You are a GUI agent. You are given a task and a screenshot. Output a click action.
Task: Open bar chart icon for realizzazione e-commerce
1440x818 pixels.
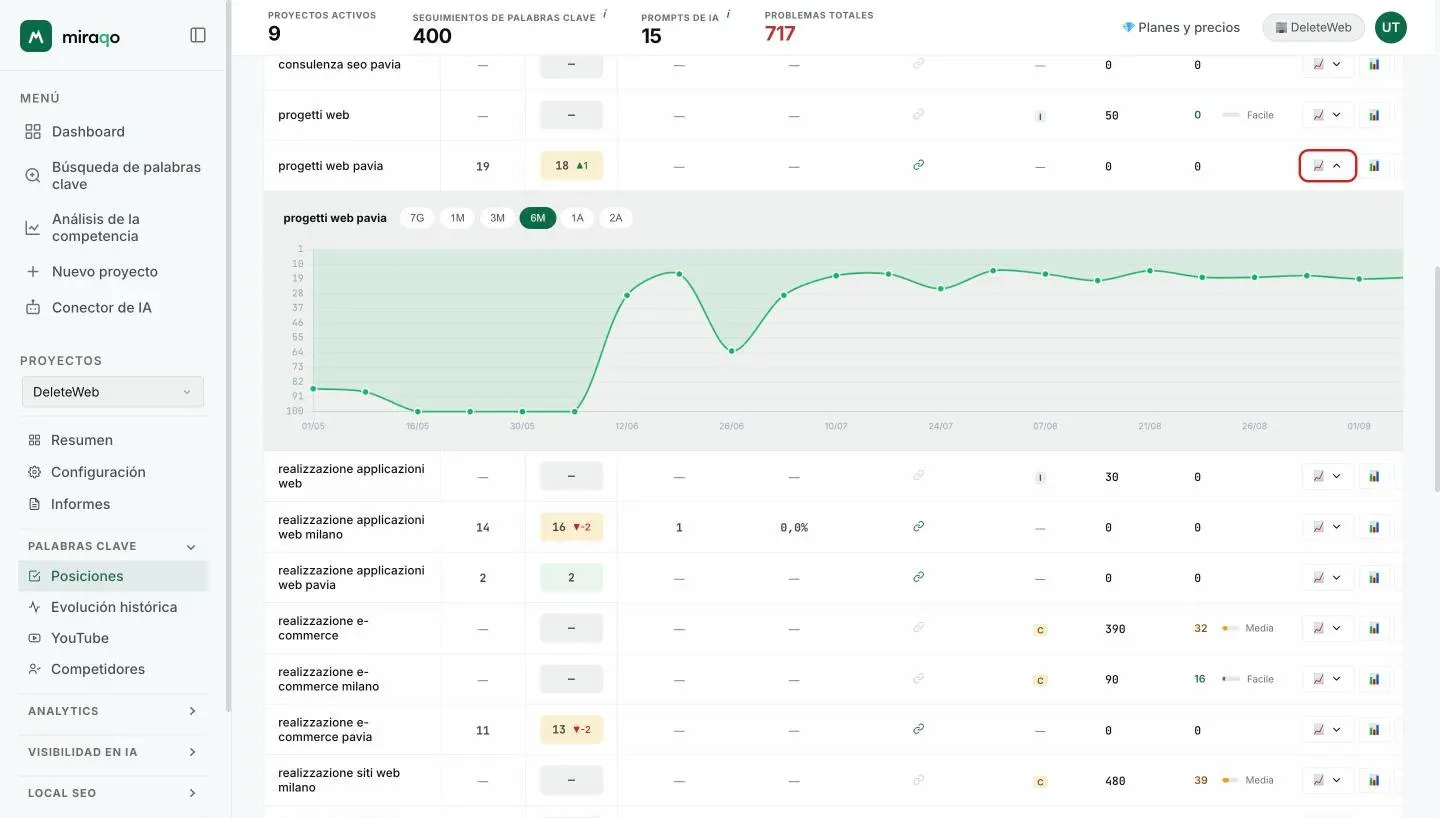coord(1374,628)
